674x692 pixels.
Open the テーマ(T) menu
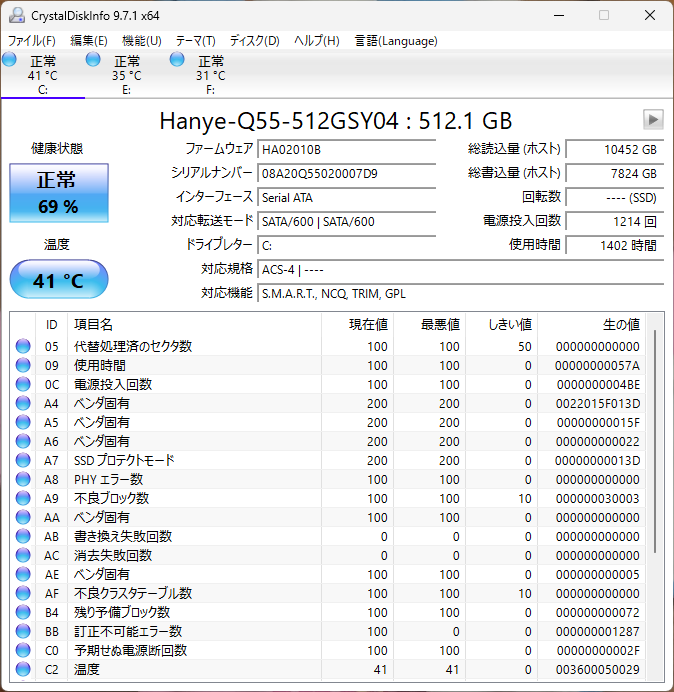(x=196, y=41)
